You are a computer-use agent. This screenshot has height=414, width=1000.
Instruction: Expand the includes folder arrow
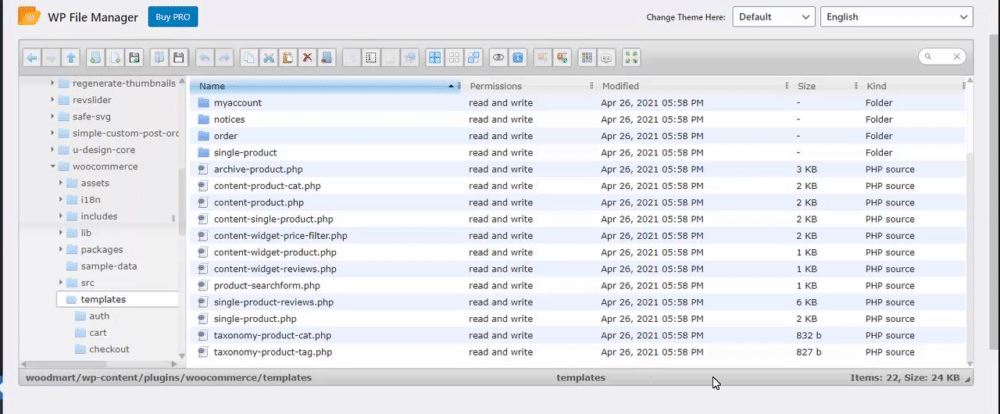[x=61, y=216]
